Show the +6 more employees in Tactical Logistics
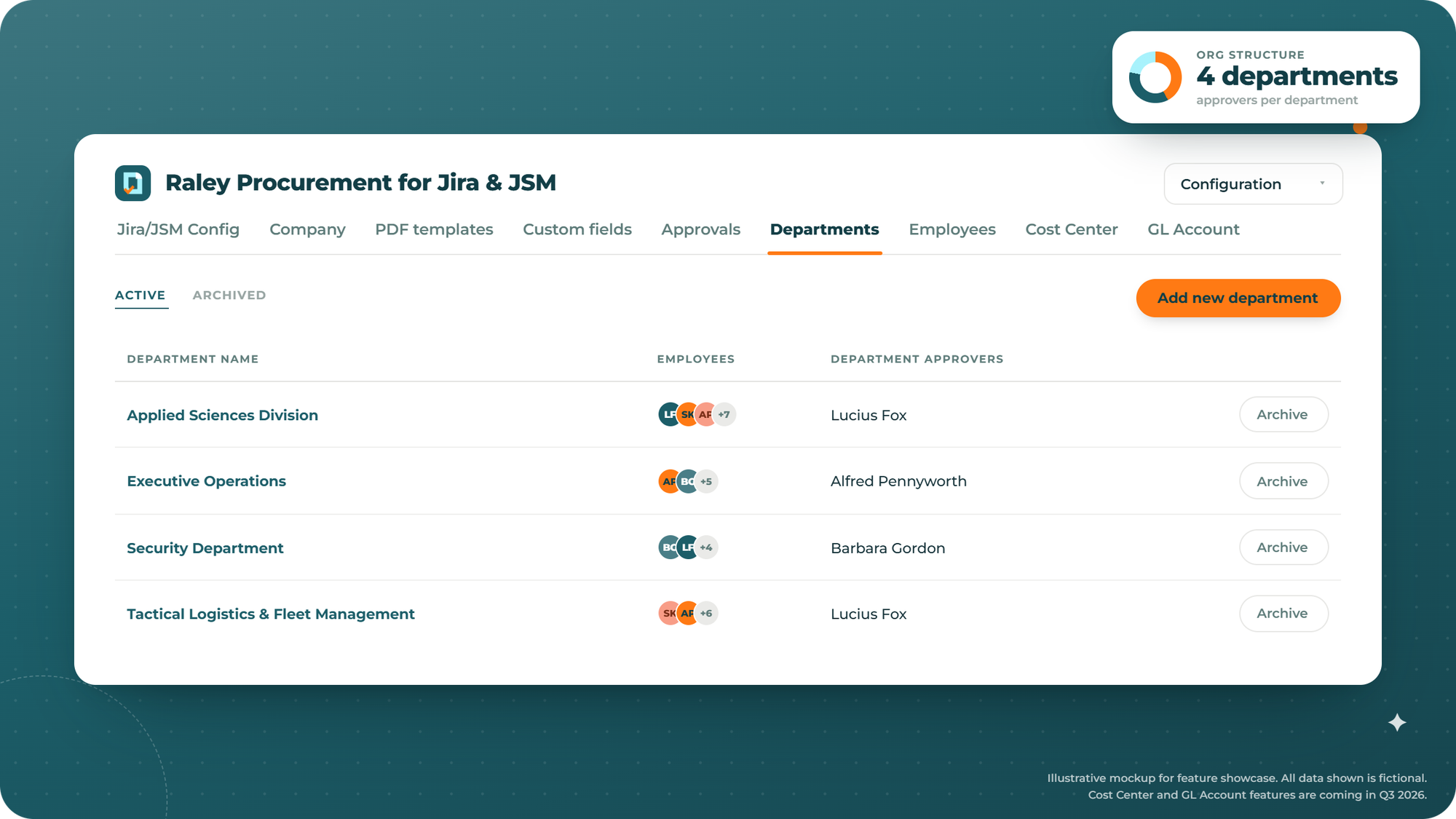 (706, 613)
